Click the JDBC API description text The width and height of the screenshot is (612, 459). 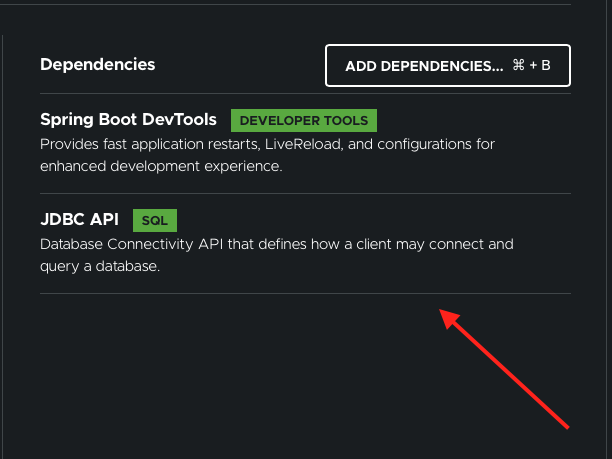(276, 244)
